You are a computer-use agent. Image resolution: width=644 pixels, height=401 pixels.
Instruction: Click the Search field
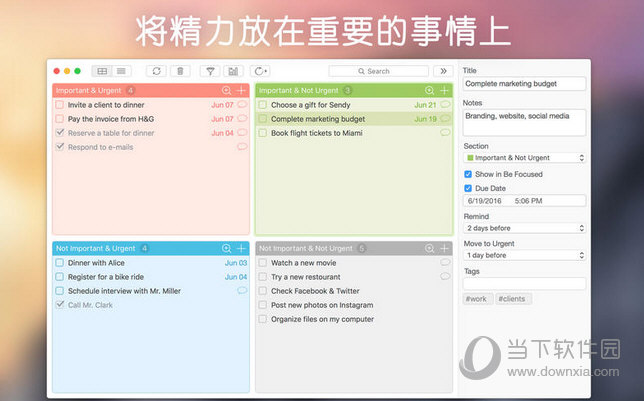pos(378,71)
